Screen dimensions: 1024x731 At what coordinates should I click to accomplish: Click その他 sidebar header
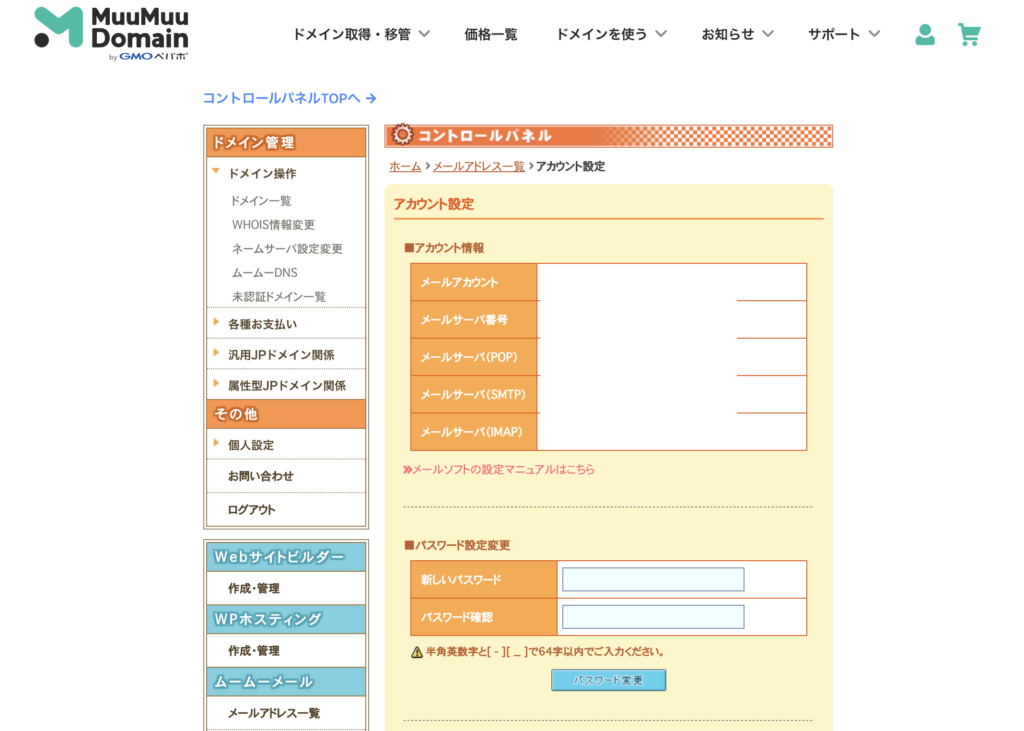[286, 414]
